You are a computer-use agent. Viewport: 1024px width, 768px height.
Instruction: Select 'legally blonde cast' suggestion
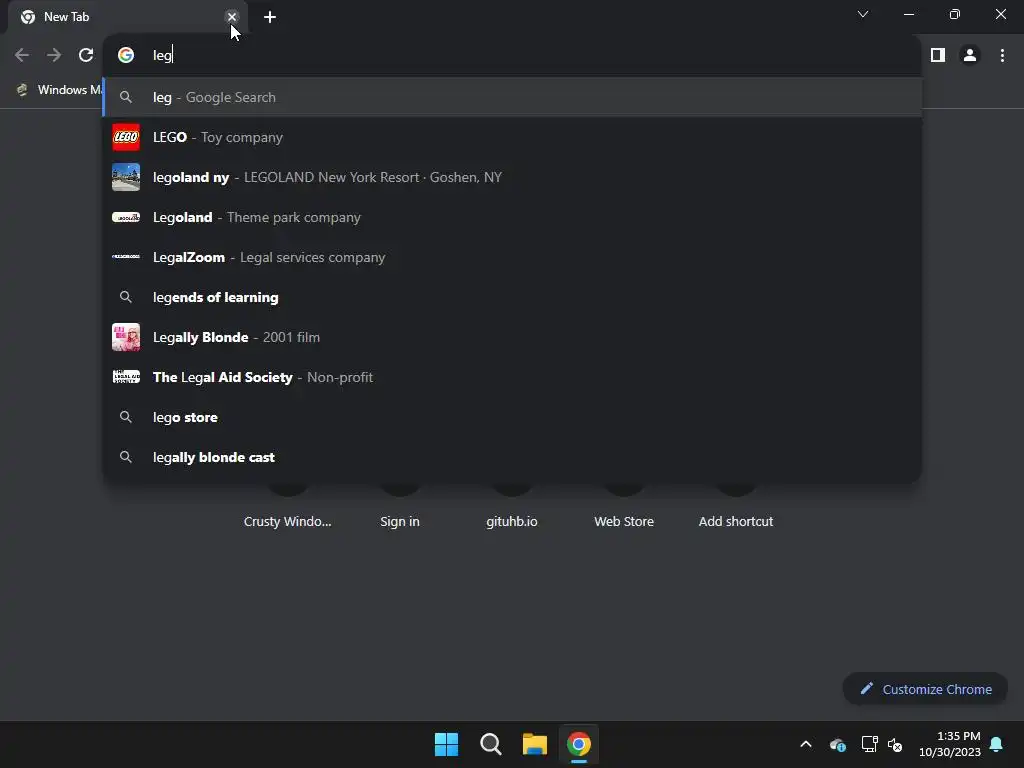click(512, 457)
